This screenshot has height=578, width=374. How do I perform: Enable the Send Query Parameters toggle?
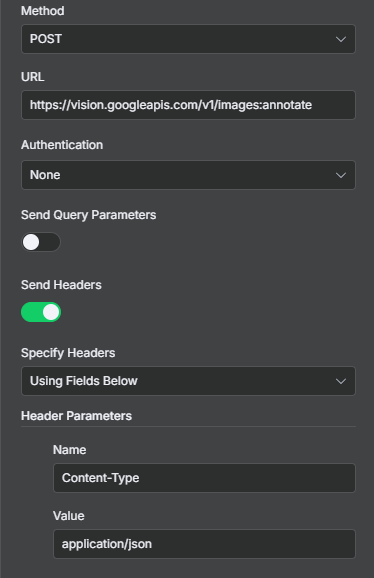pos(41,242)
